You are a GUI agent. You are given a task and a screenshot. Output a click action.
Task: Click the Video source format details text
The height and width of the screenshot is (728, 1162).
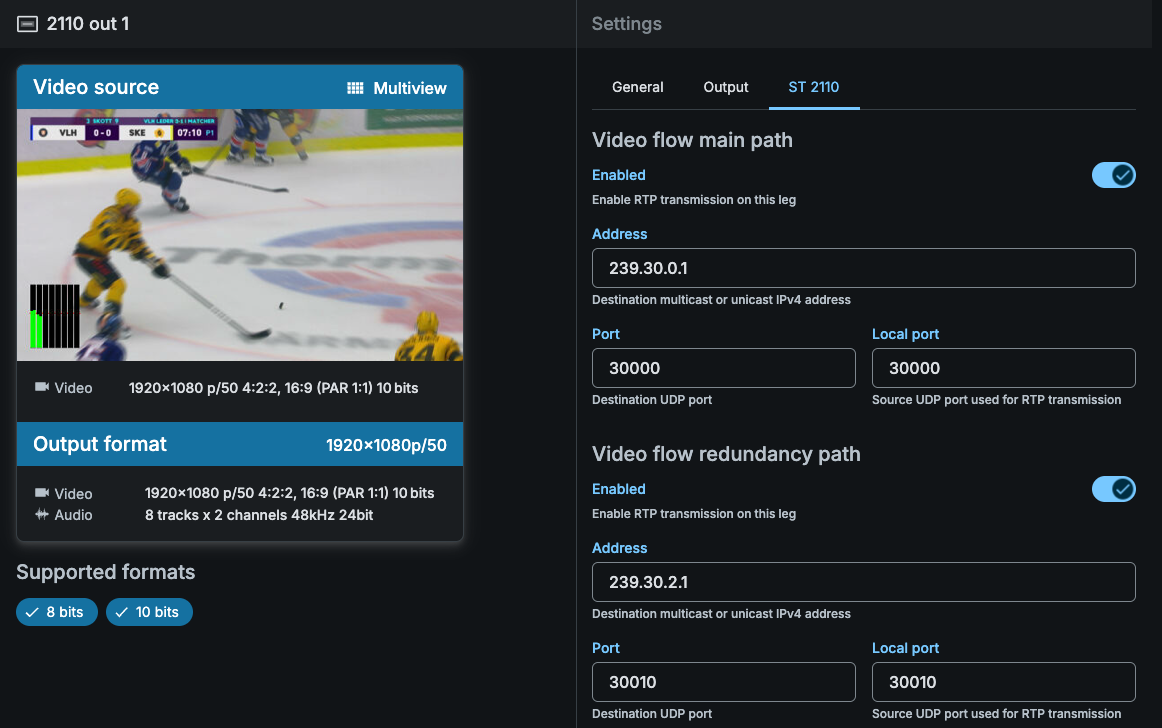273,388
